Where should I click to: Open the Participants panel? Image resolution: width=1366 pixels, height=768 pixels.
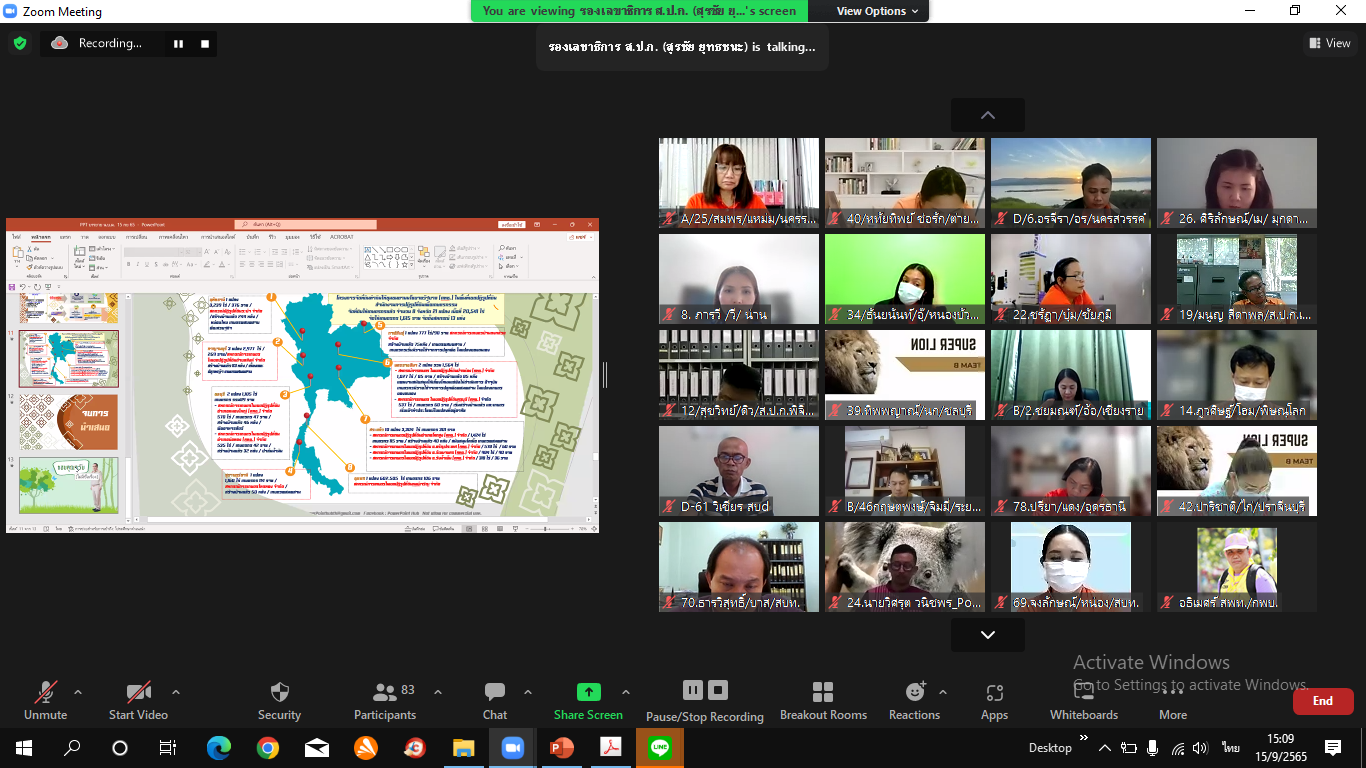point(384,700)
